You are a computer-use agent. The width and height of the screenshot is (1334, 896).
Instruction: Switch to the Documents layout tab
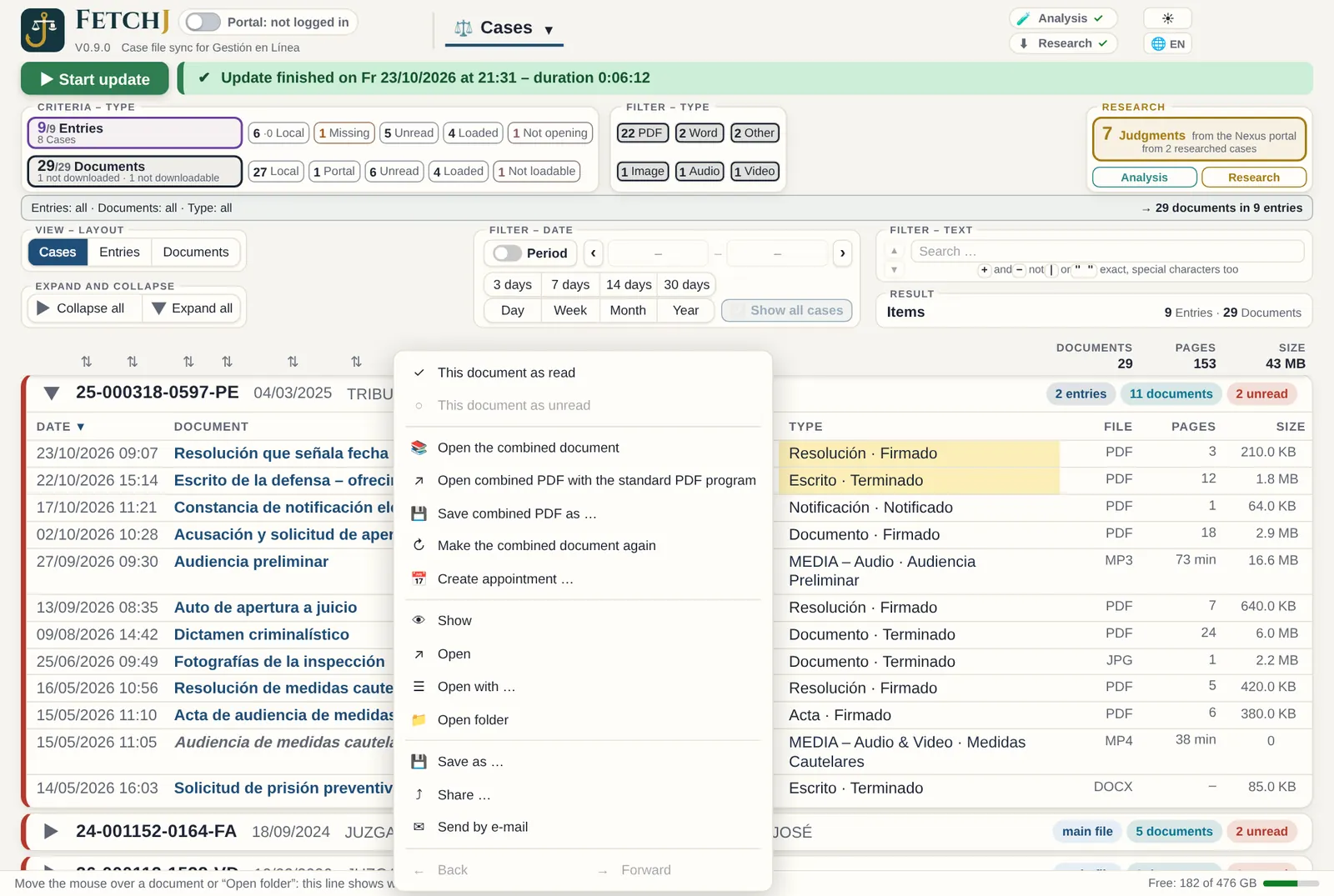[196, 252]
